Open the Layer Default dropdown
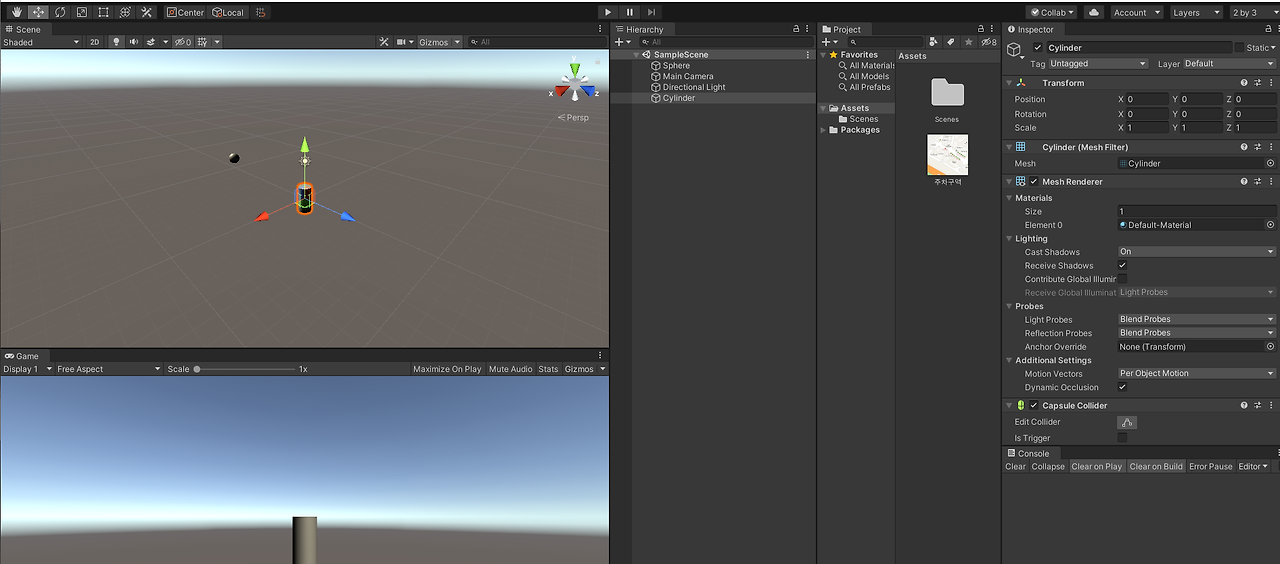 pyautogui.click(x=1229, y=63)
